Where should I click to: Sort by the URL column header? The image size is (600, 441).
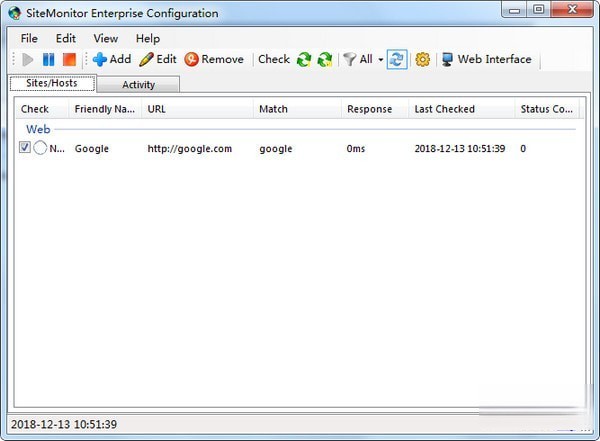point(197,109)
